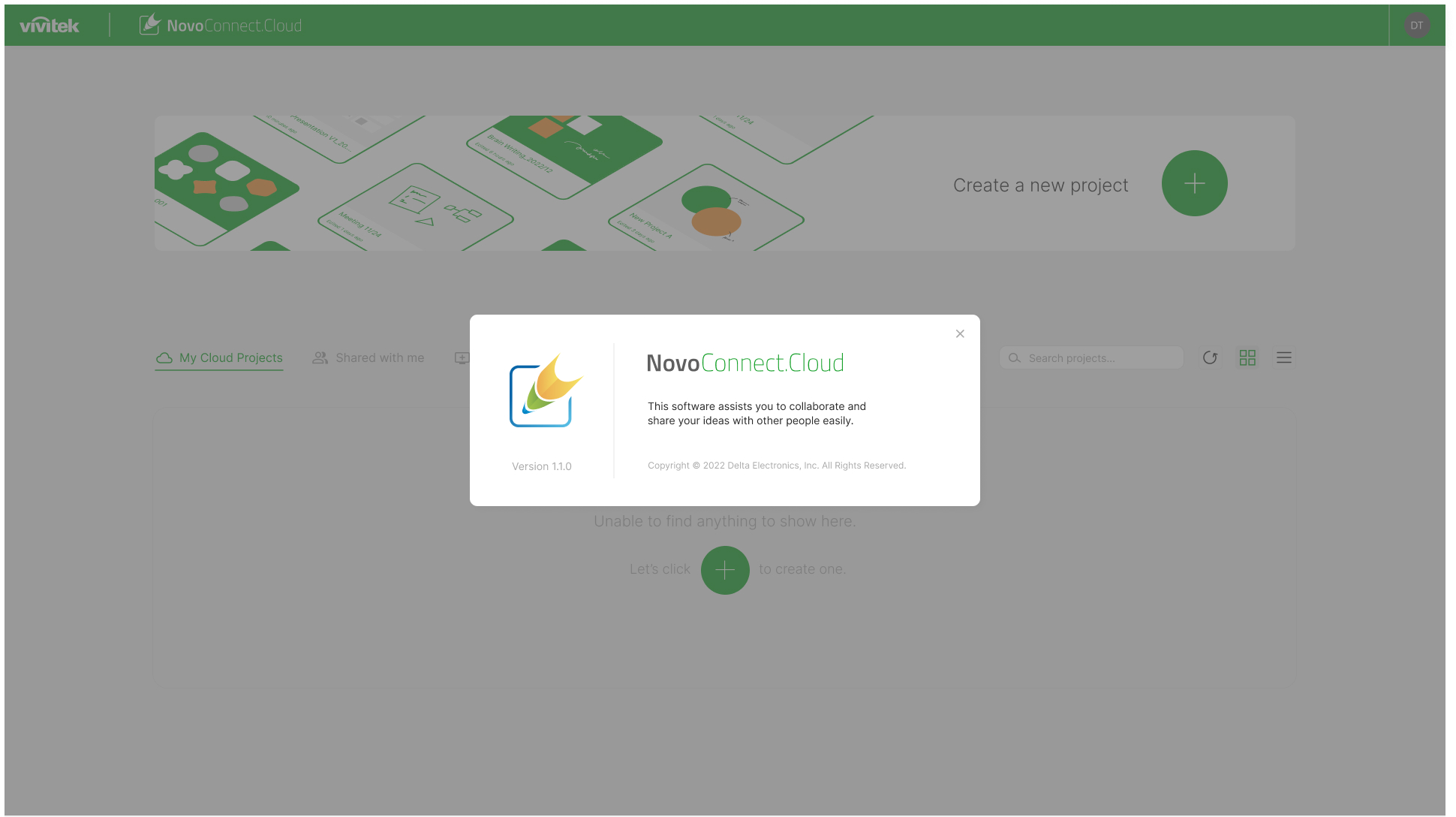
Task: Open the My Cloud Projects tab
Action: (x=230, y=358)
